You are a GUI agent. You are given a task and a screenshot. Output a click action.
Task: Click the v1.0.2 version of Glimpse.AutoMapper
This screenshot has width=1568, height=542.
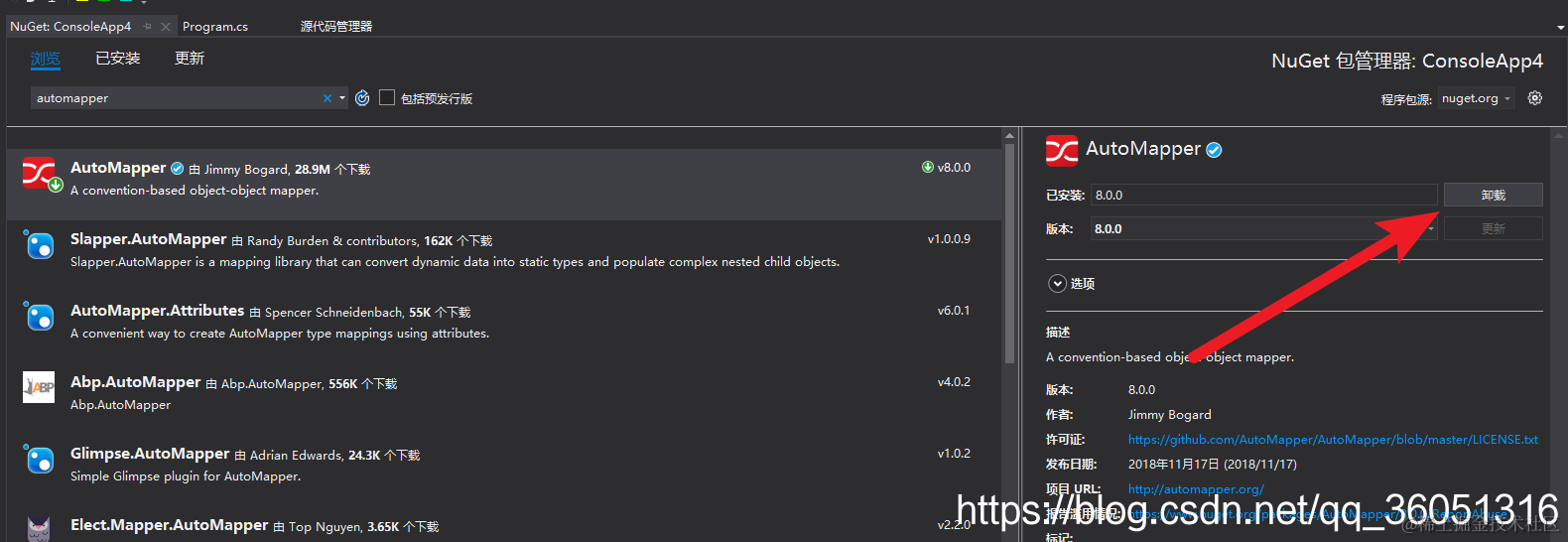pos(954,454)
